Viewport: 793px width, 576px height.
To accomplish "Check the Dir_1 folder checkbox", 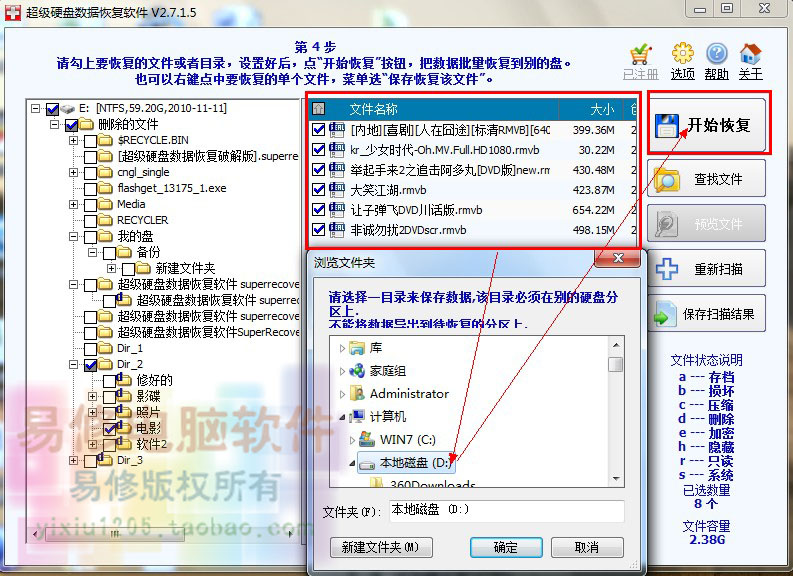I will (x=91, y=348).
